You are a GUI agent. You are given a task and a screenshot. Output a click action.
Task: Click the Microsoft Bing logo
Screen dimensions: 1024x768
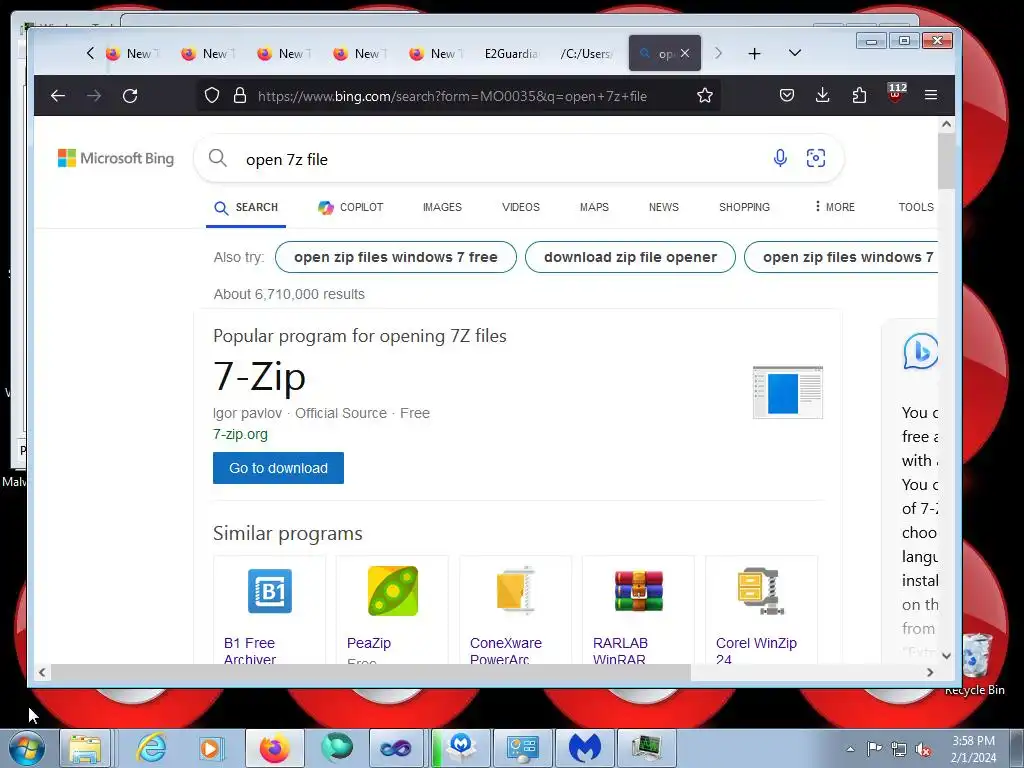click(116, 158)
